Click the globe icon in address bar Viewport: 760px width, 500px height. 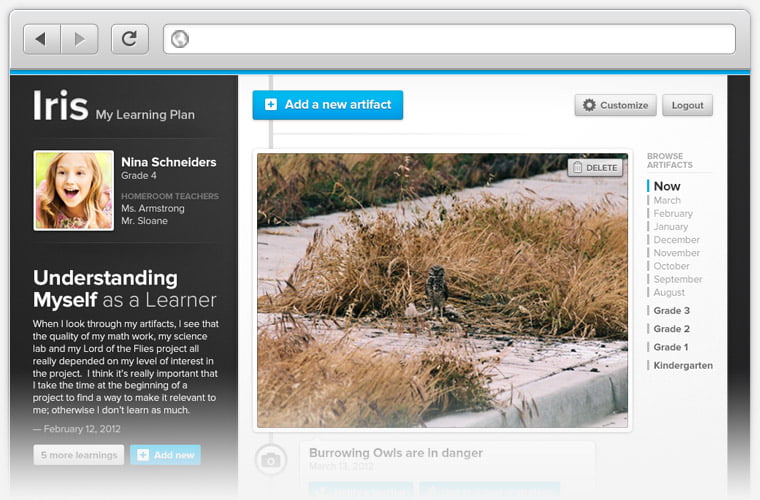coord(180,39)
